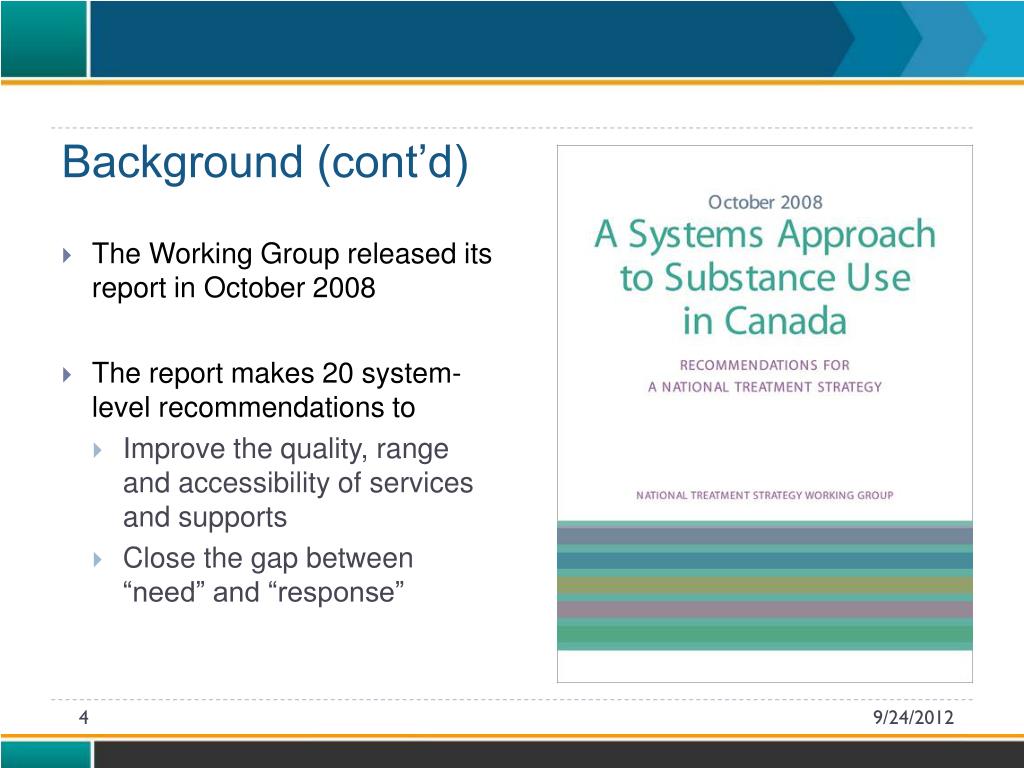This screenshot has height=768, width=1024.
Task: Click the arrow bullet before "Close the gap"
Action: (98, 559)
